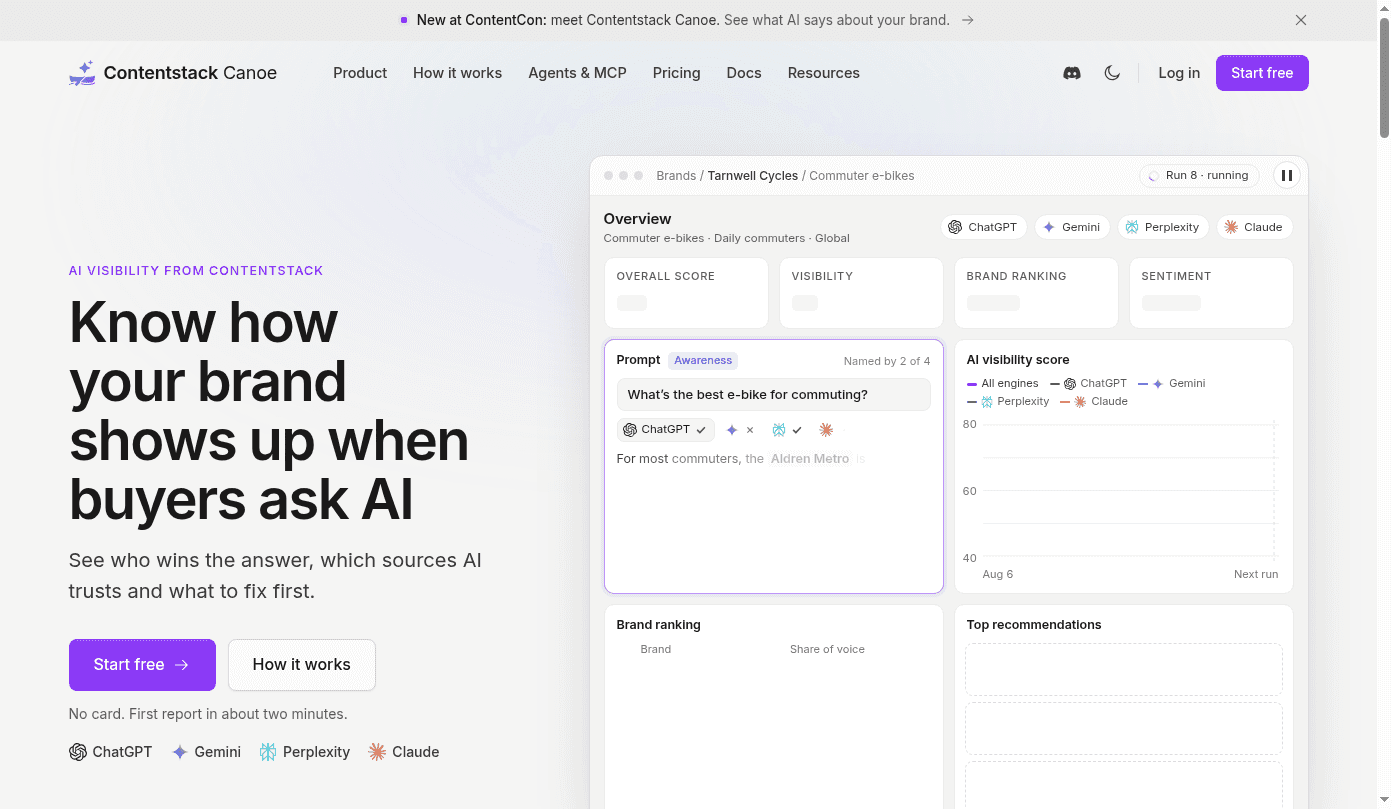Open How it works in navbar
Screen dimensions: 1392x809
[x=457, y=73]
